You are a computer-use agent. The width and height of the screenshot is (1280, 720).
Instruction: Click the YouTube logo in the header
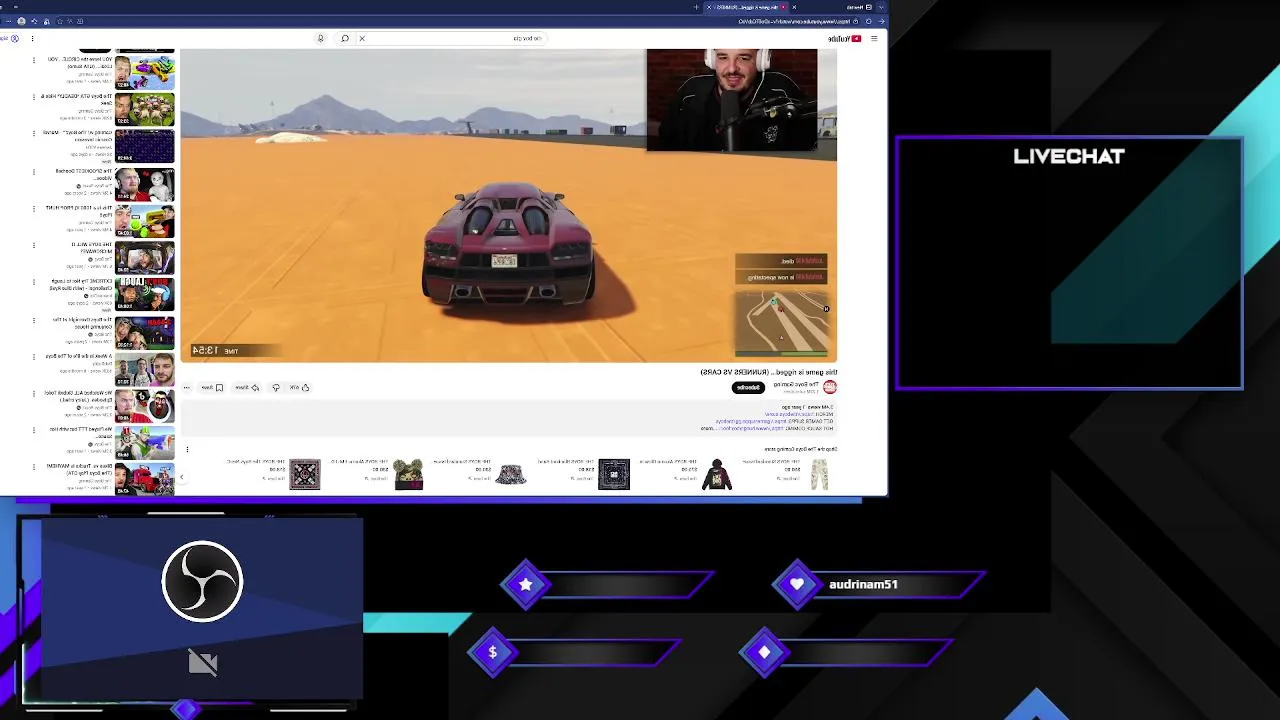coord(845,38)
